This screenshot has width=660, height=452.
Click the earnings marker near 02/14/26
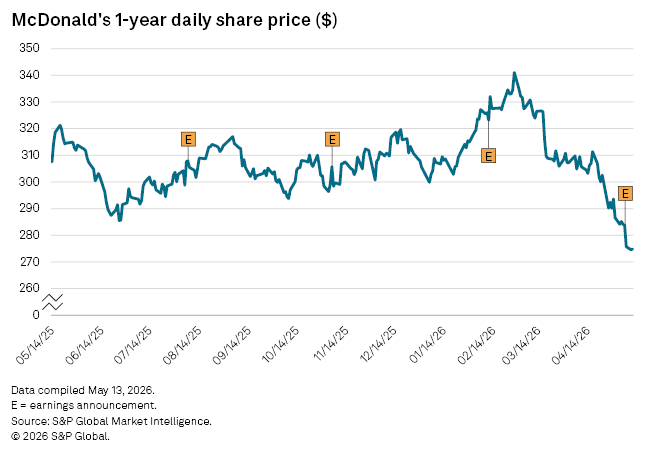pyautogui.click(x=488, y=156)
